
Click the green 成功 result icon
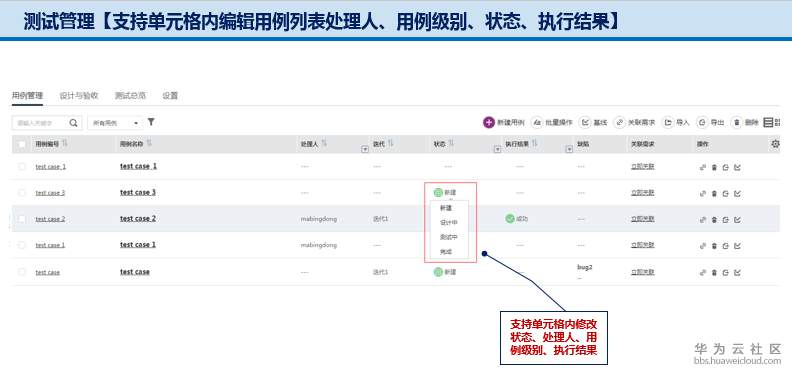pos(510,218)
